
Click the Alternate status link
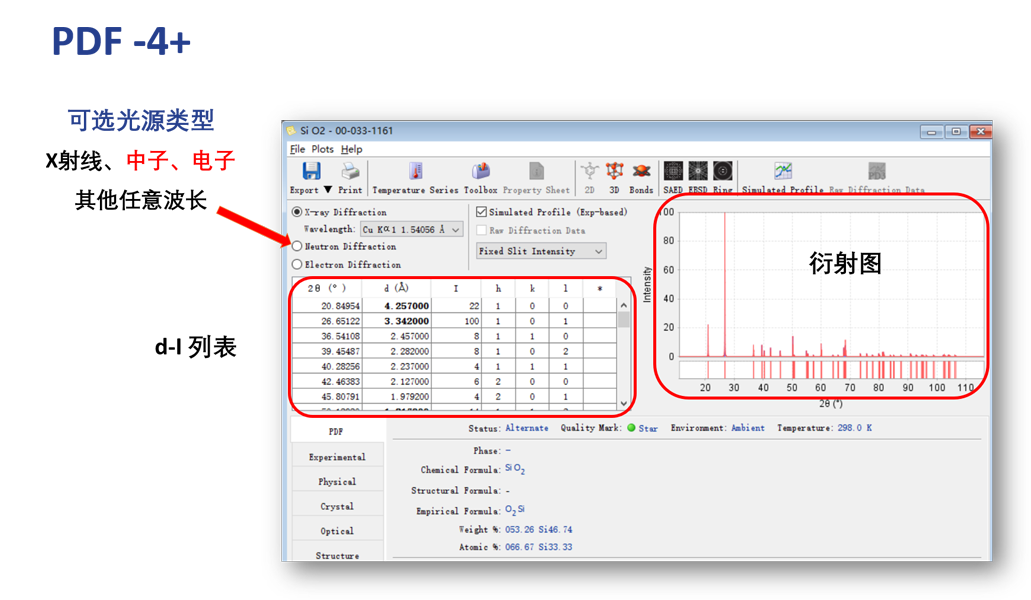[x=527, y=428]
